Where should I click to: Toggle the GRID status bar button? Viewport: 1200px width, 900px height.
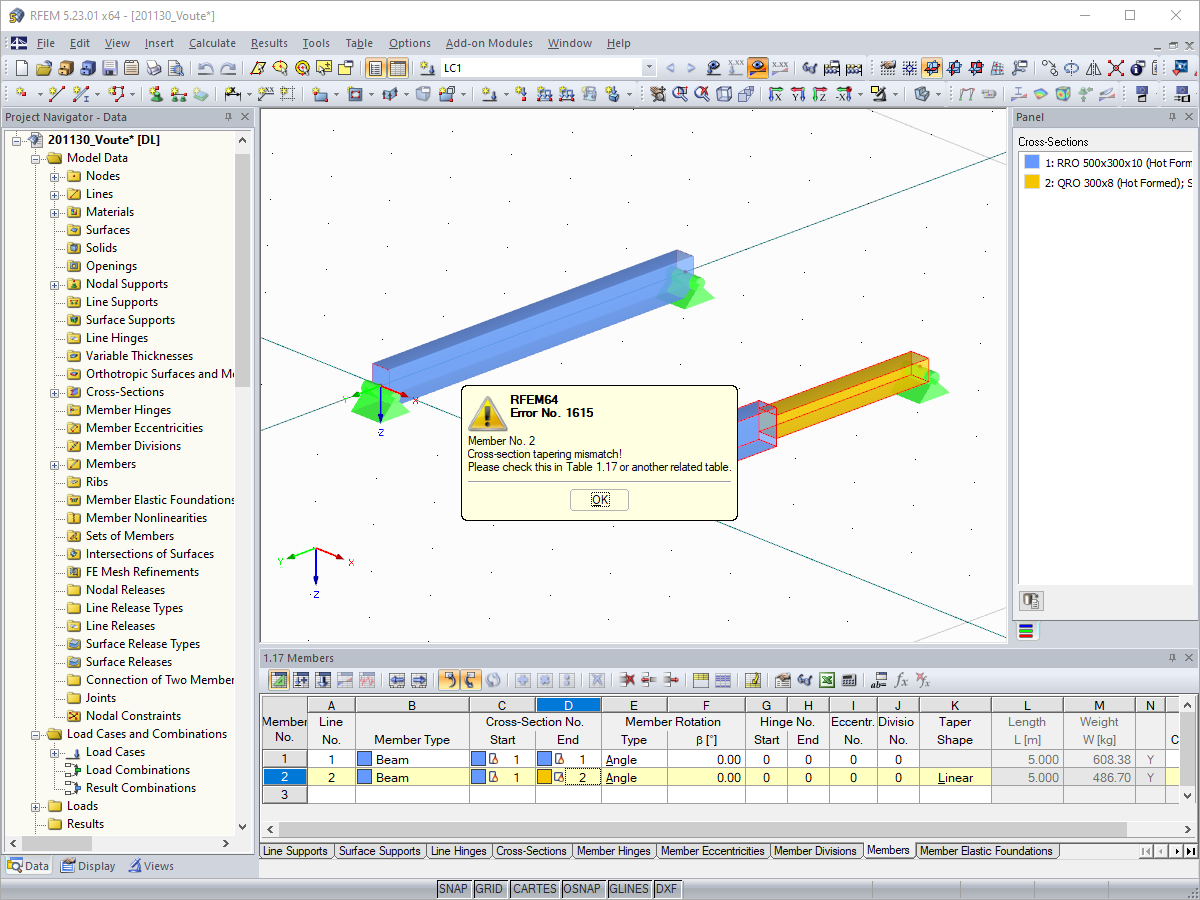tap(489, 889)
